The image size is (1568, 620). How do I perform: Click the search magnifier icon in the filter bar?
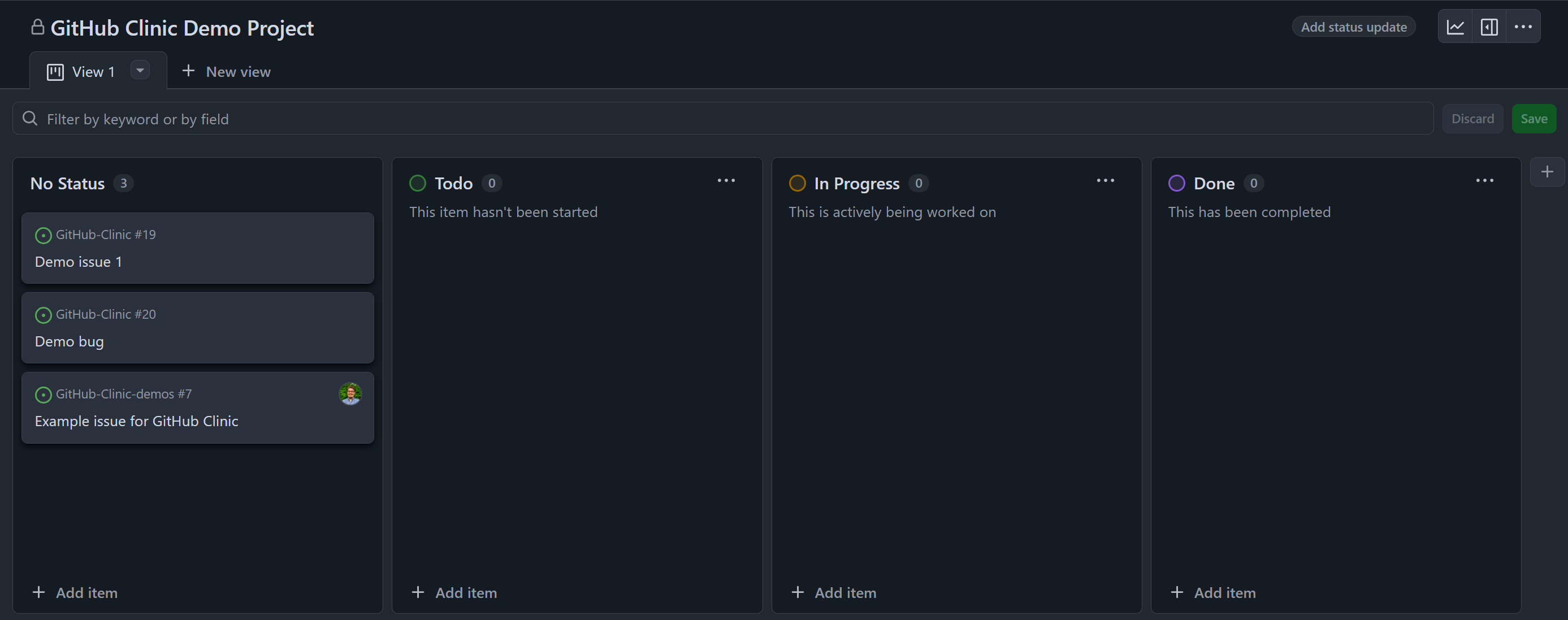30,119
